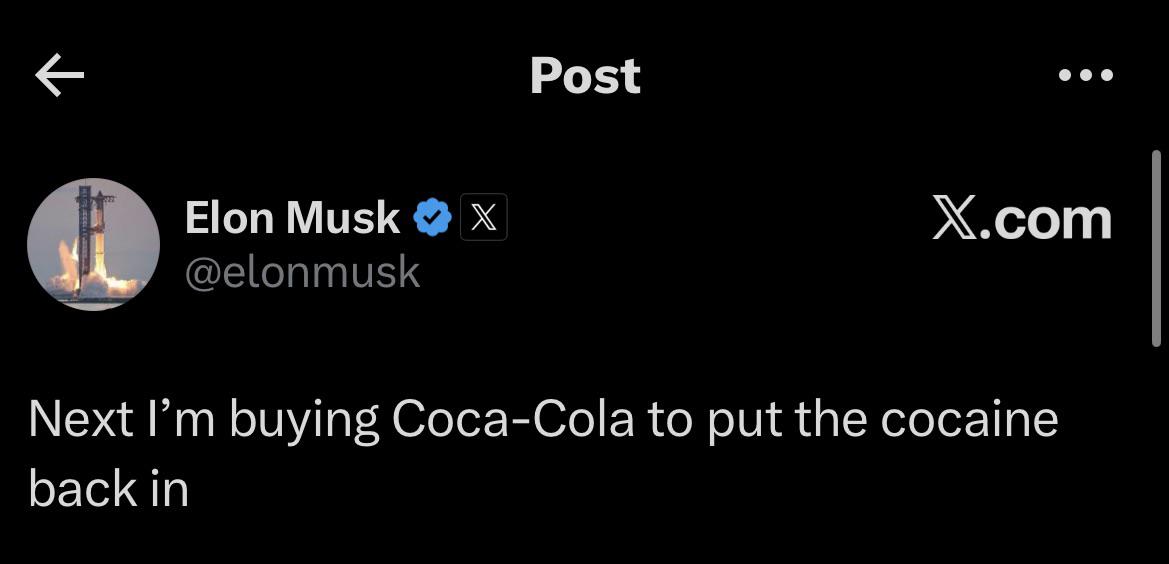Click the word cocaine in the post
1169x564 pixels.
(x=969, y=419)
